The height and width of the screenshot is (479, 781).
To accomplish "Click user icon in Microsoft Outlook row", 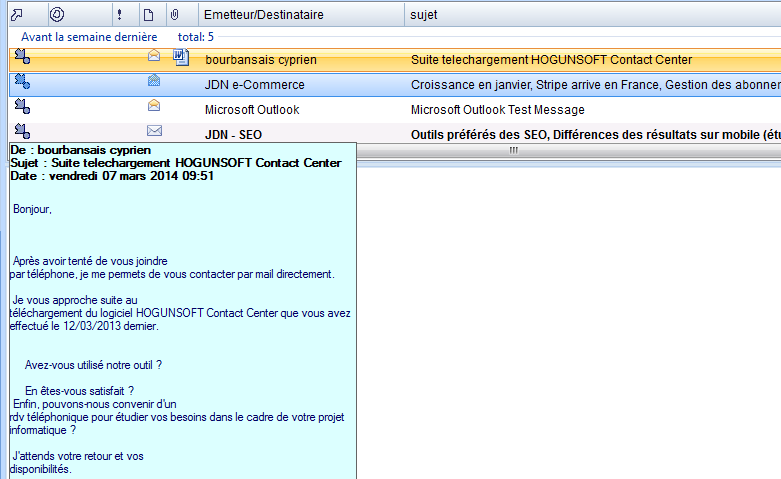I will click(x=22, y=106).
